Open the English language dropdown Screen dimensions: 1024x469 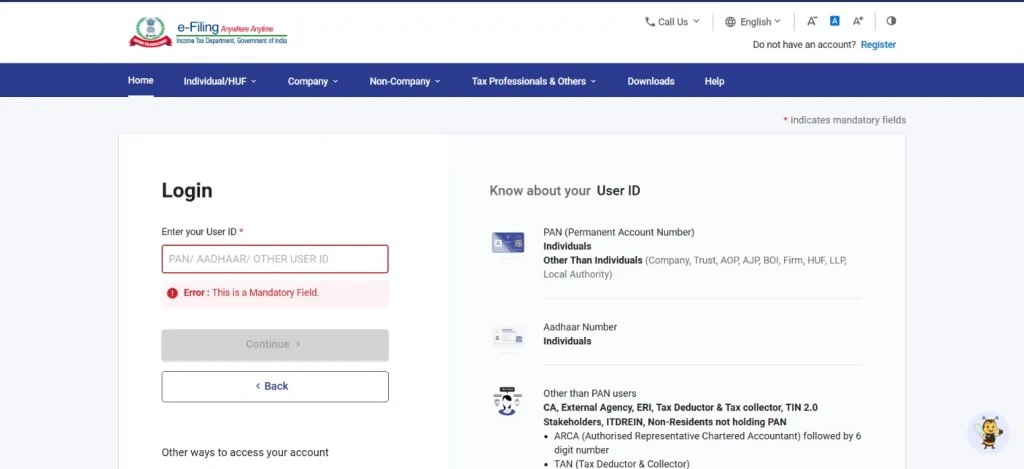(x=753, y=22)
